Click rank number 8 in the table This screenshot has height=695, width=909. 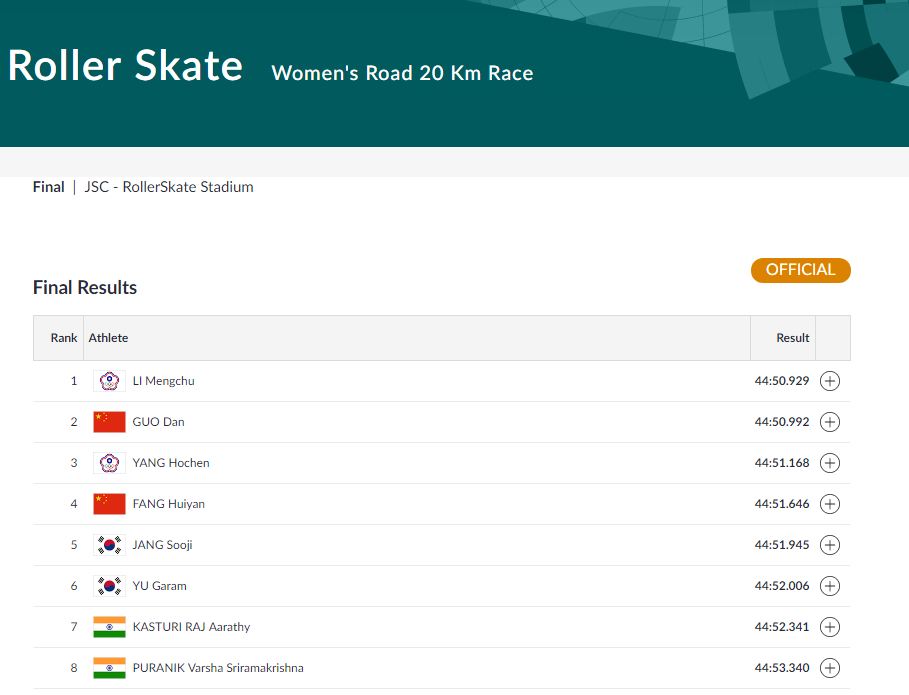click(x=74, y=668)
